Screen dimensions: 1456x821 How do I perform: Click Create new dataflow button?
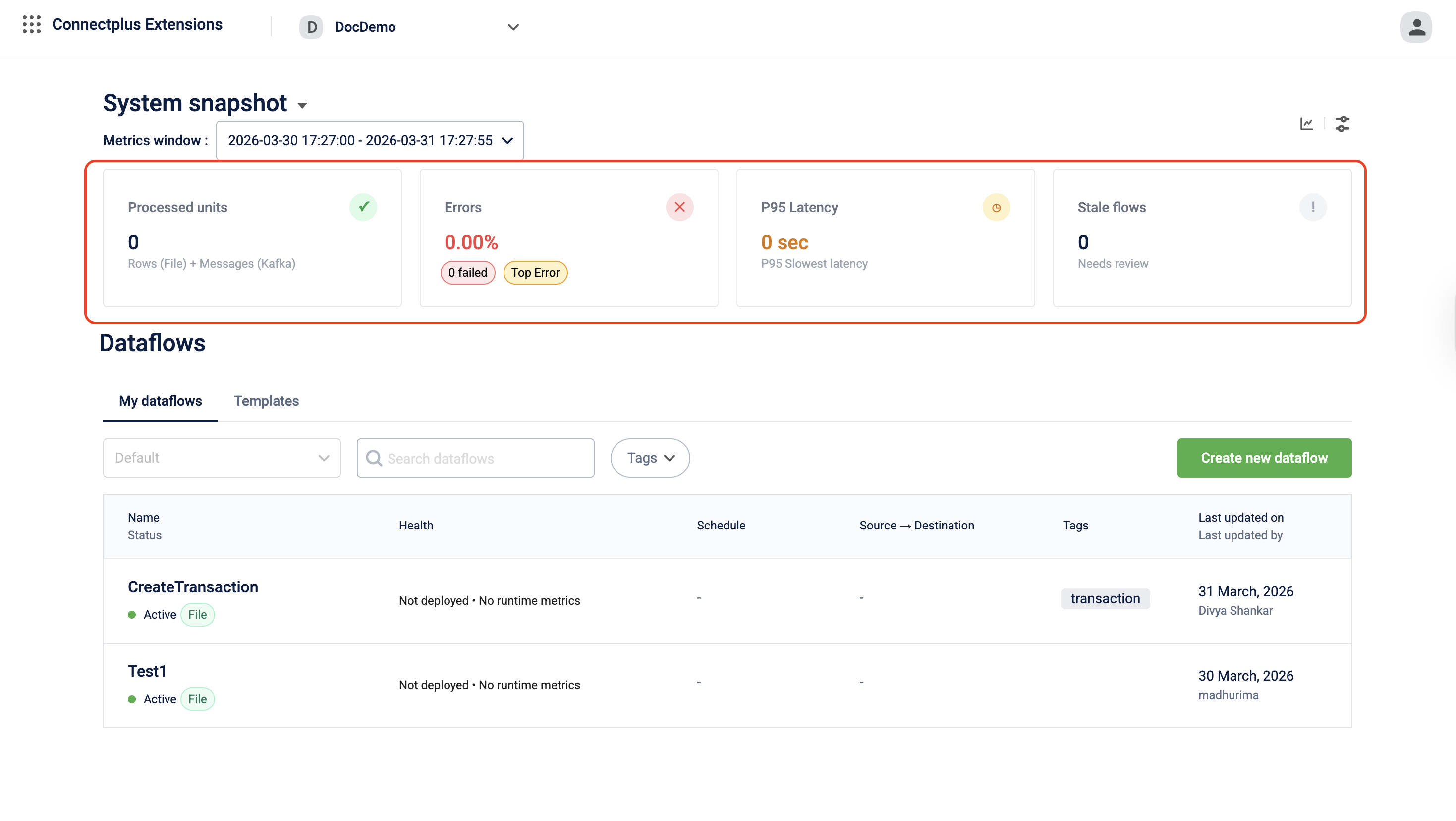click(1264, 458)
